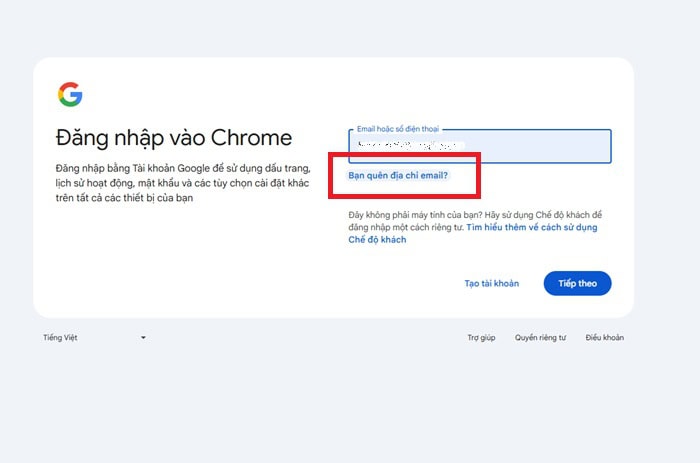Open the "Quyền riêng tư" footer link
The height and width of the screenshot is (463, 700).
(540, 338)
